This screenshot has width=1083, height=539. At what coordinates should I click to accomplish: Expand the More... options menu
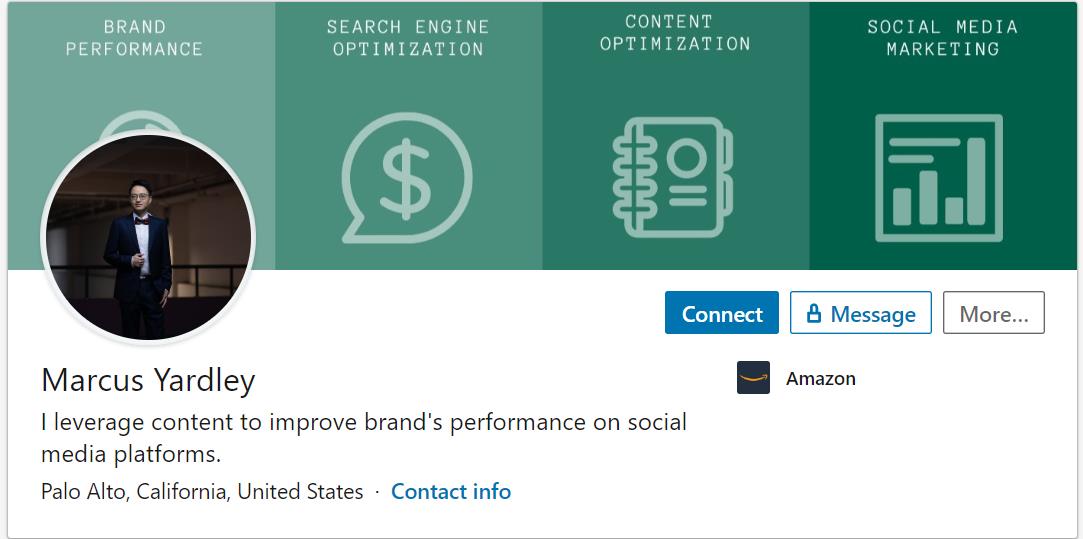tap(993, 314)
